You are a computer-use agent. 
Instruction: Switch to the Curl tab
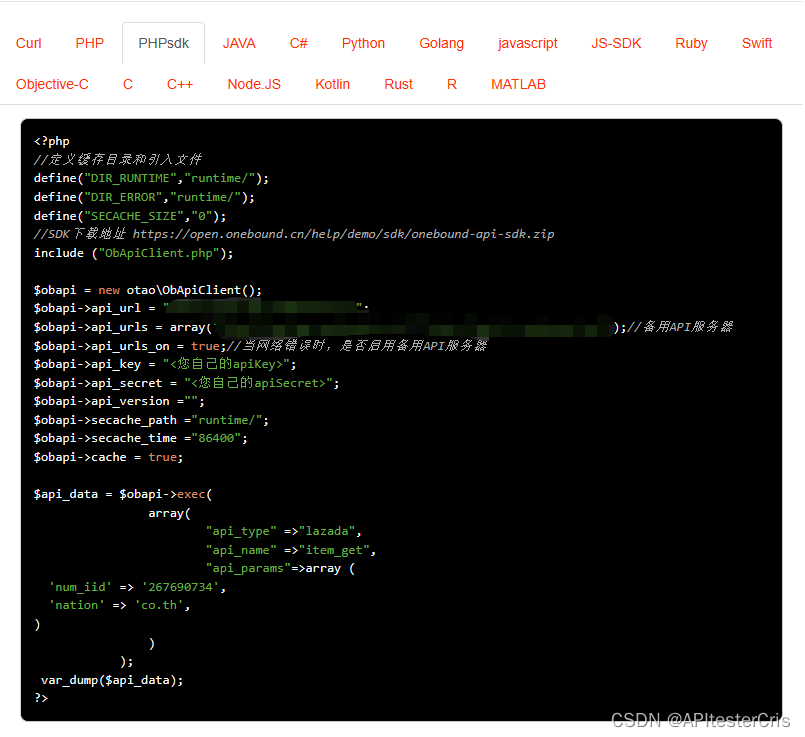(29, 43)
